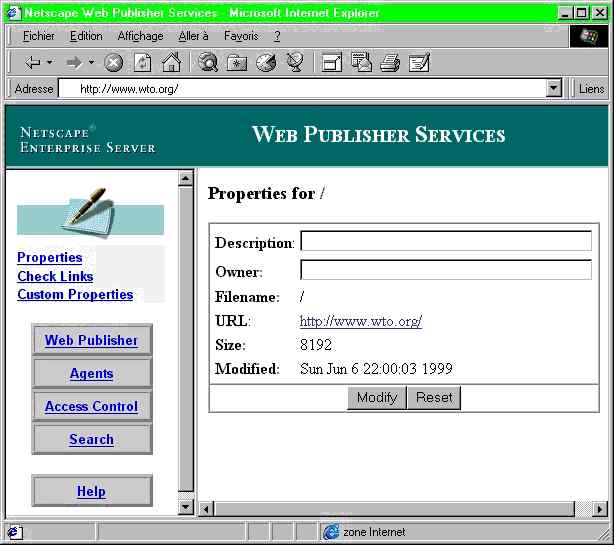The width and height of the screenshot is (614, 545).
Task: Open the Fichier menu
Action: 39,36
